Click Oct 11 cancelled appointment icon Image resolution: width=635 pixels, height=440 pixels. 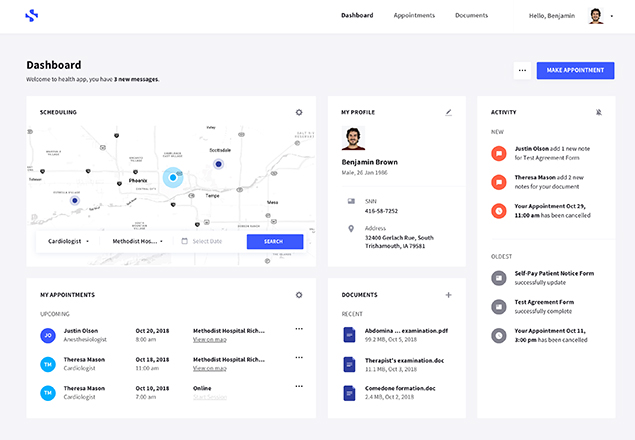[499, 336]
